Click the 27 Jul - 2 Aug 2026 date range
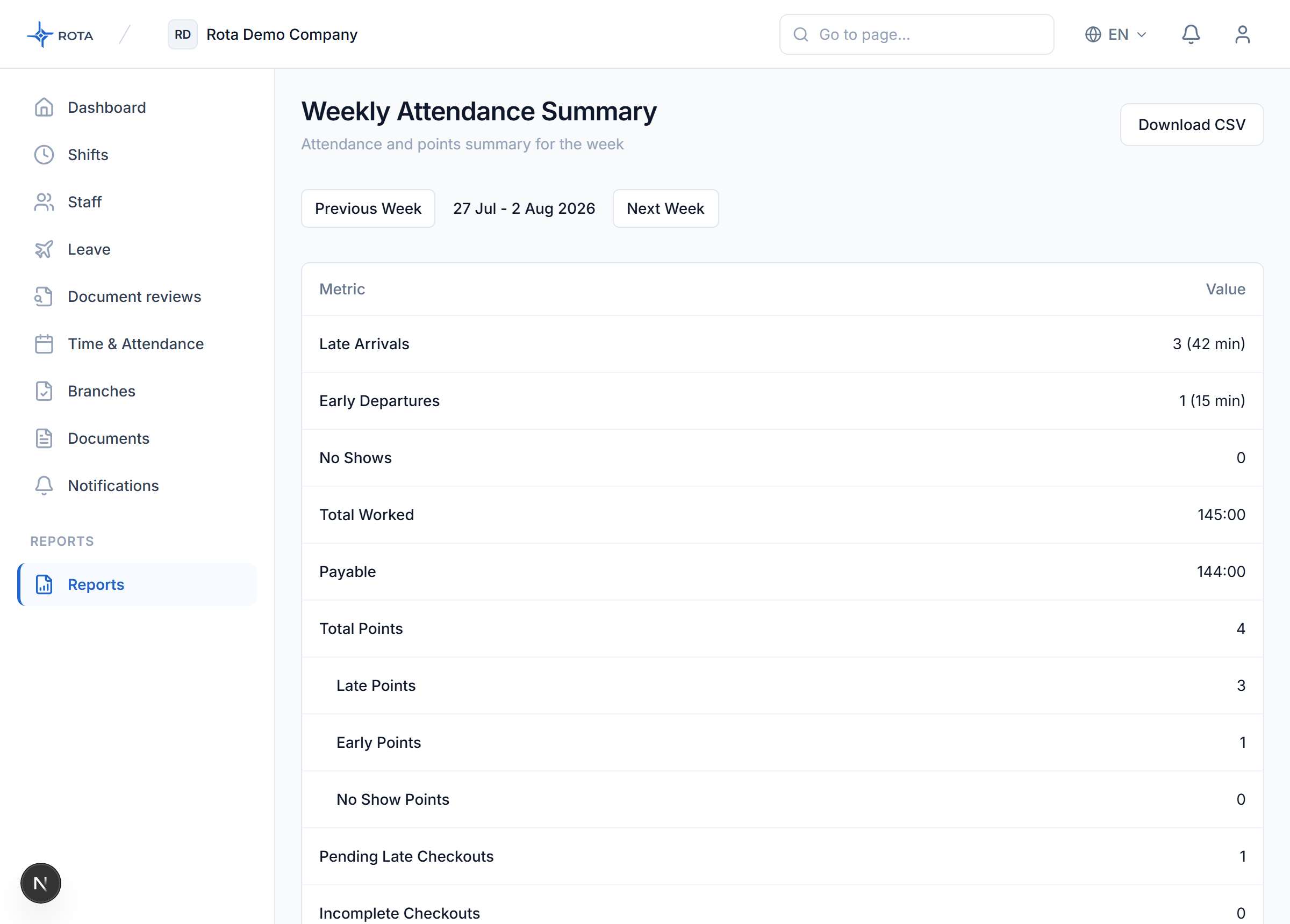The image size is (1290, 924). pyautogui.click(x=524, y=208)
